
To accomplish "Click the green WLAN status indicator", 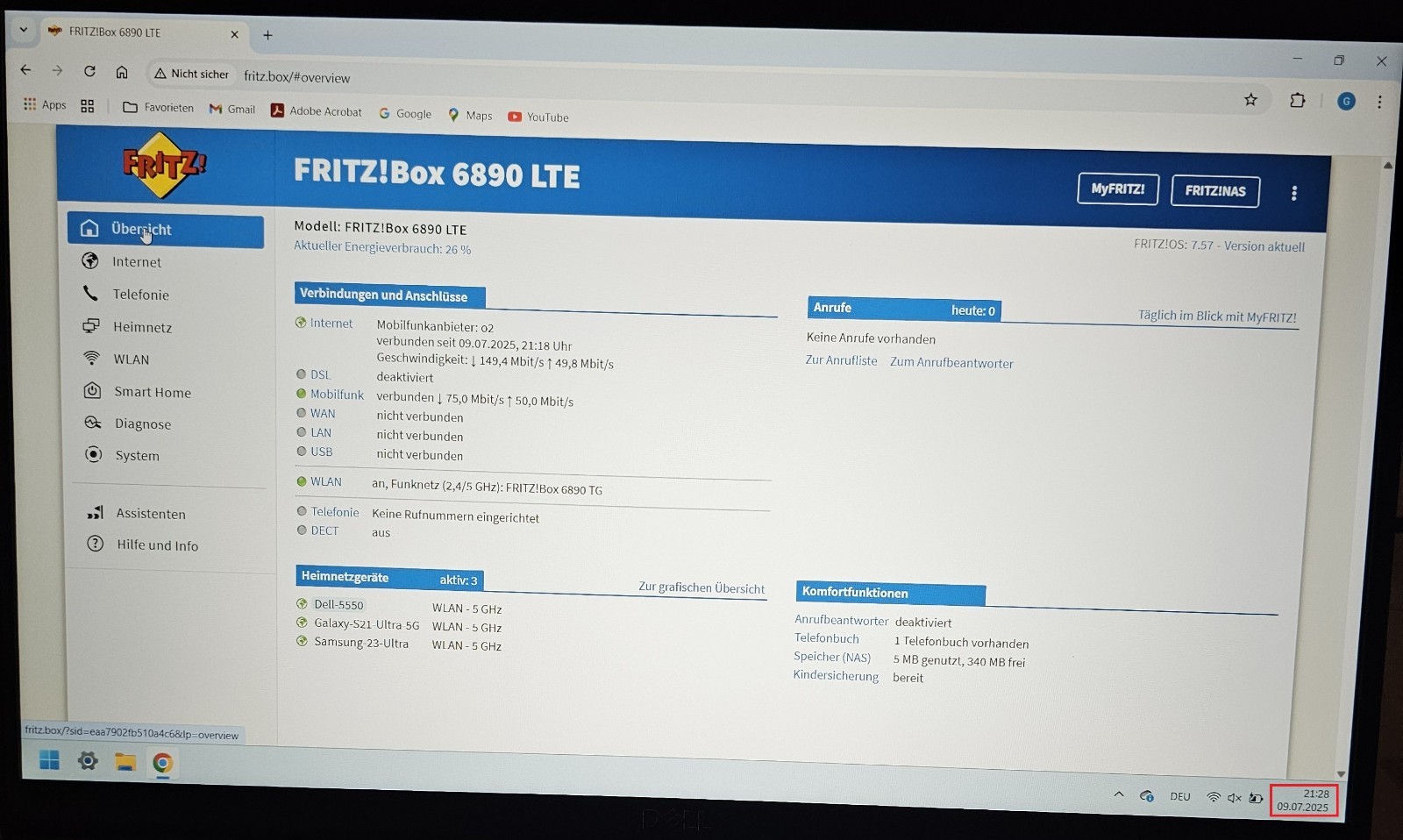I will coord(302,481).
